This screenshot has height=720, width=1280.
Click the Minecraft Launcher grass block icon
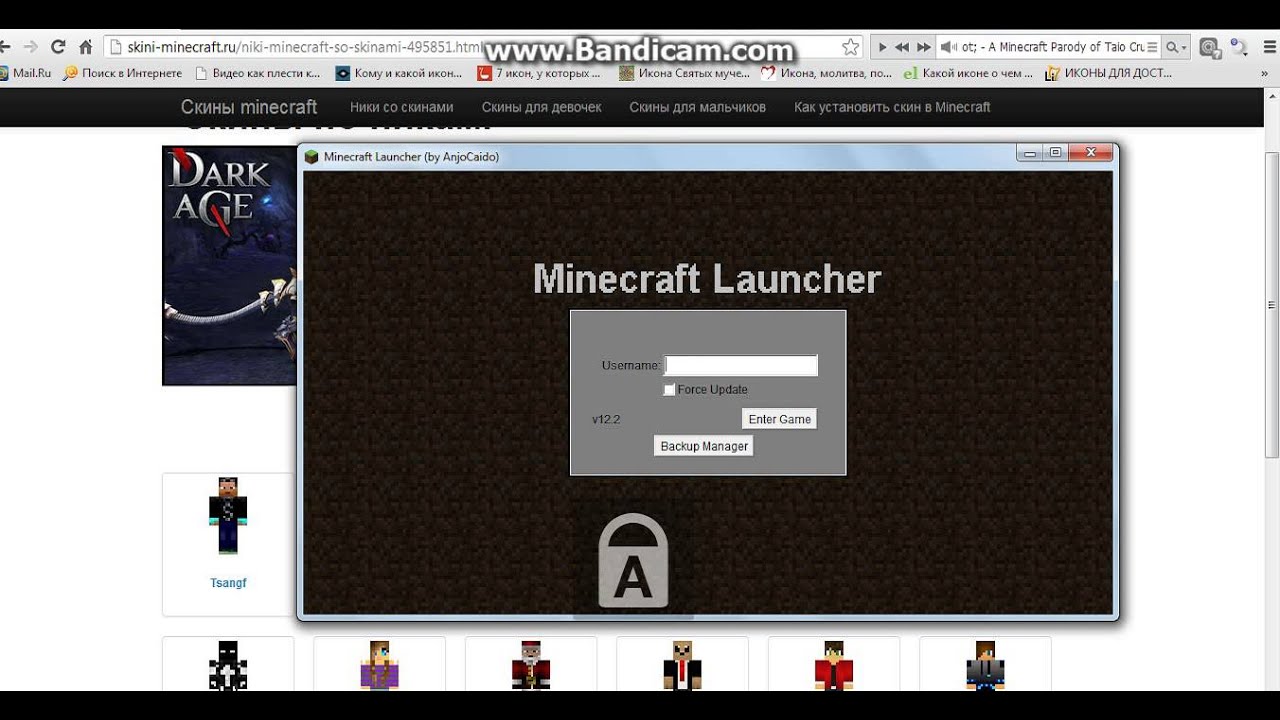click(311, 157)
